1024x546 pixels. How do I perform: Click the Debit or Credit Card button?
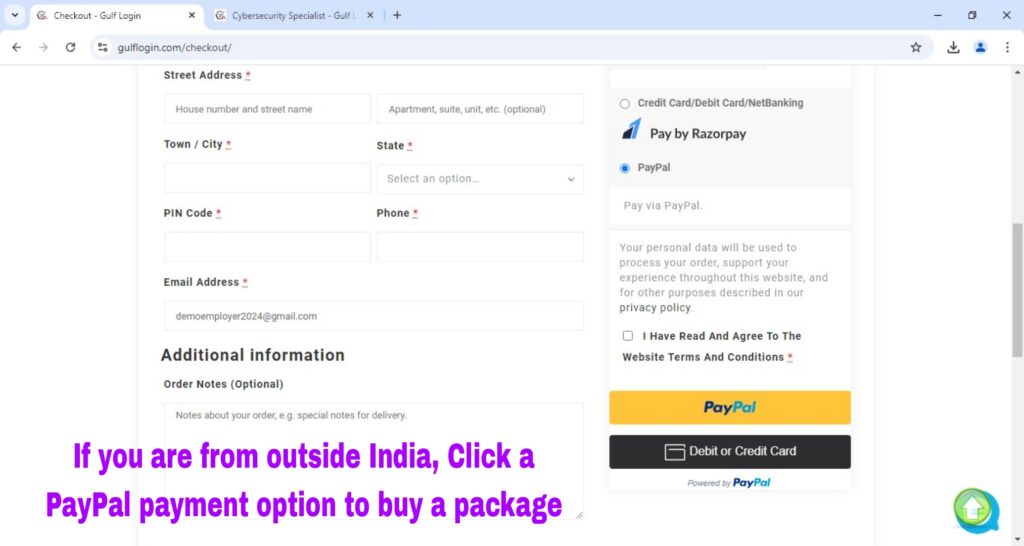click(730, 451)
